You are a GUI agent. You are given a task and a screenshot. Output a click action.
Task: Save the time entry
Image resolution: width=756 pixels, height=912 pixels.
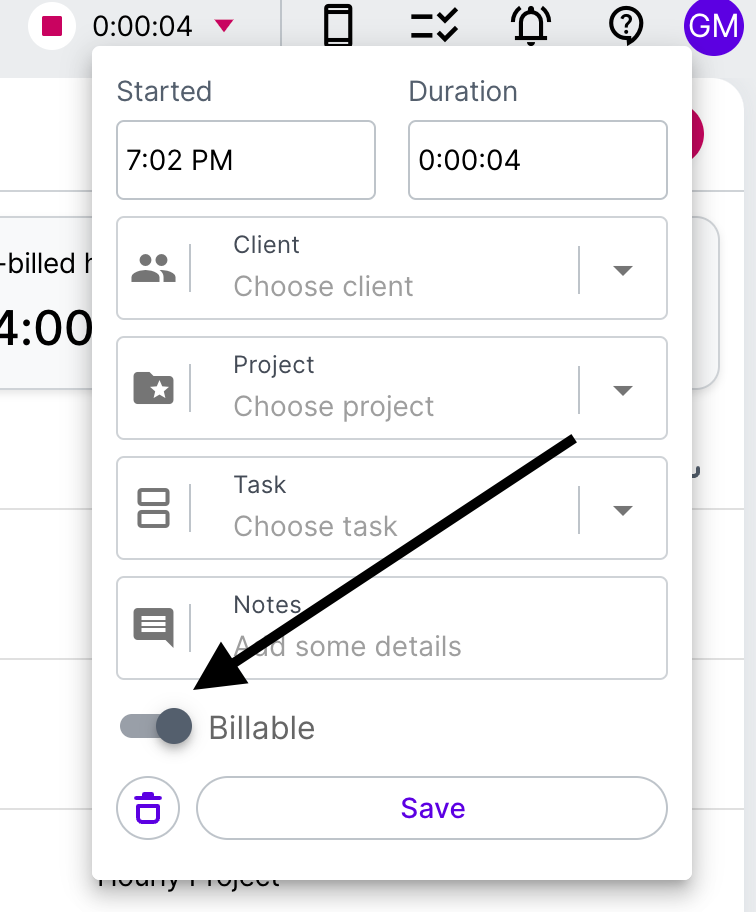[x=432, y=808]
